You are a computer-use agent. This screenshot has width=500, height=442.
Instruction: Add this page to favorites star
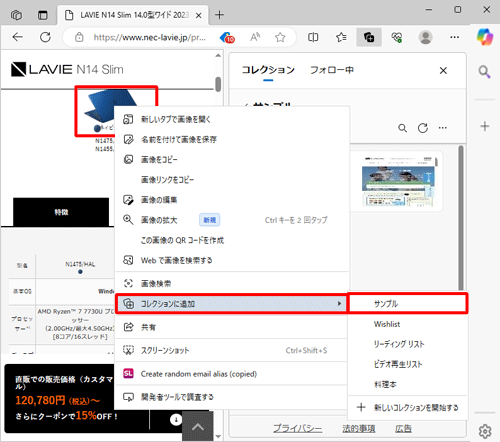point(280,37)
